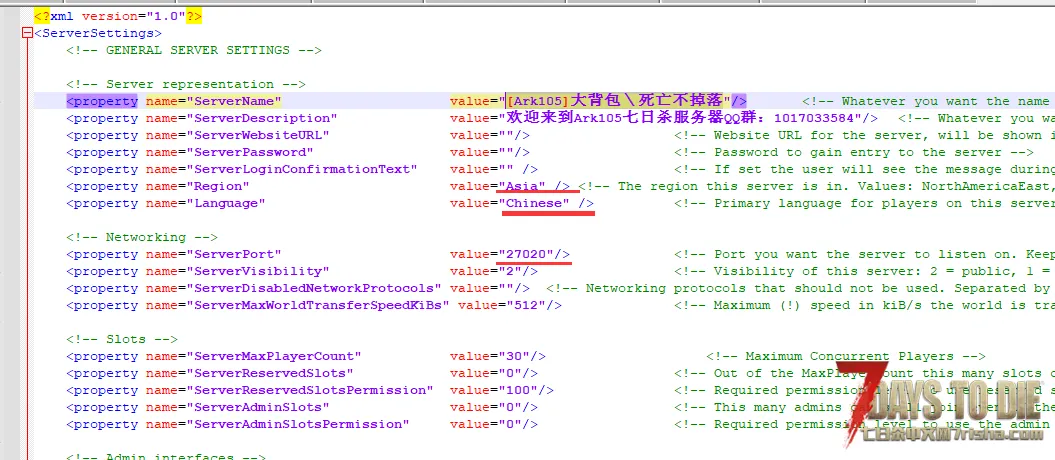1055x460 pixels.
Task: Click the name="ServerAdminSlots" attribute
Action: pos(238,407)
